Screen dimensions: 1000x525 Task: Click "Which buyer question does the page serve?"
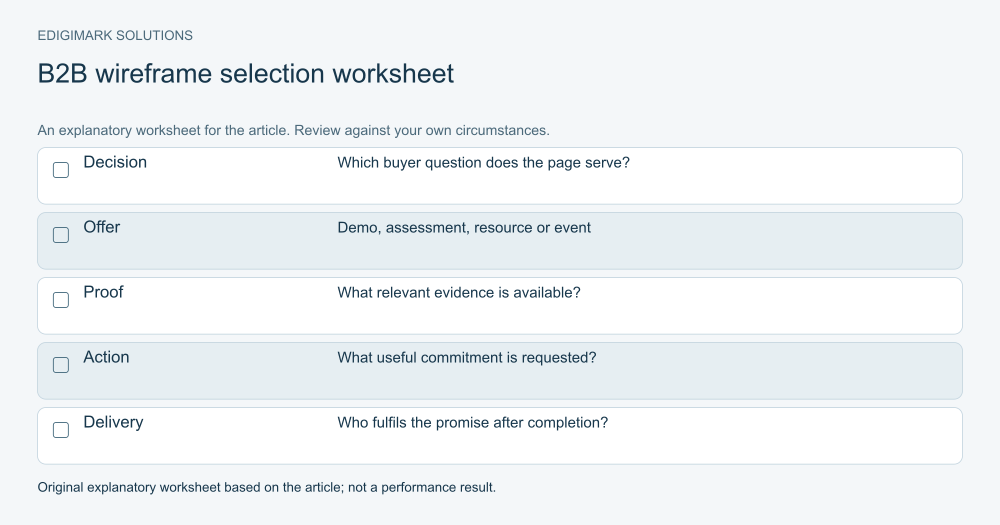483,163
